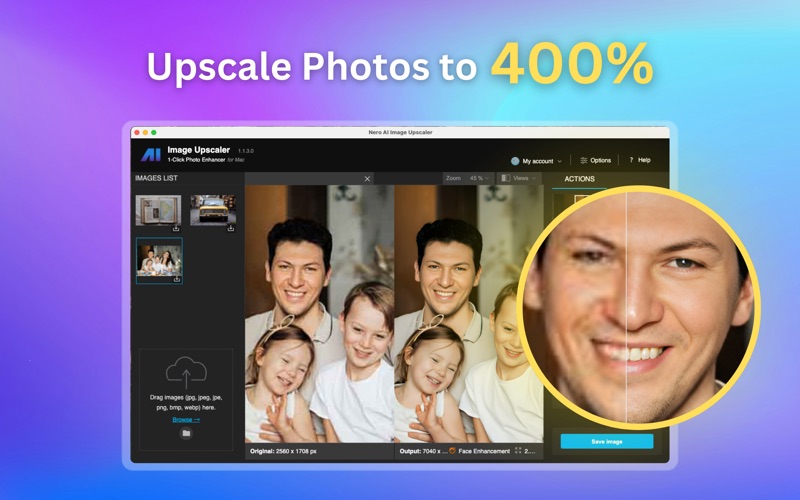Image resolution: width=800 pixels, height=500 pixels.
Task: Follow the Browse link
Action: point(185,419)
